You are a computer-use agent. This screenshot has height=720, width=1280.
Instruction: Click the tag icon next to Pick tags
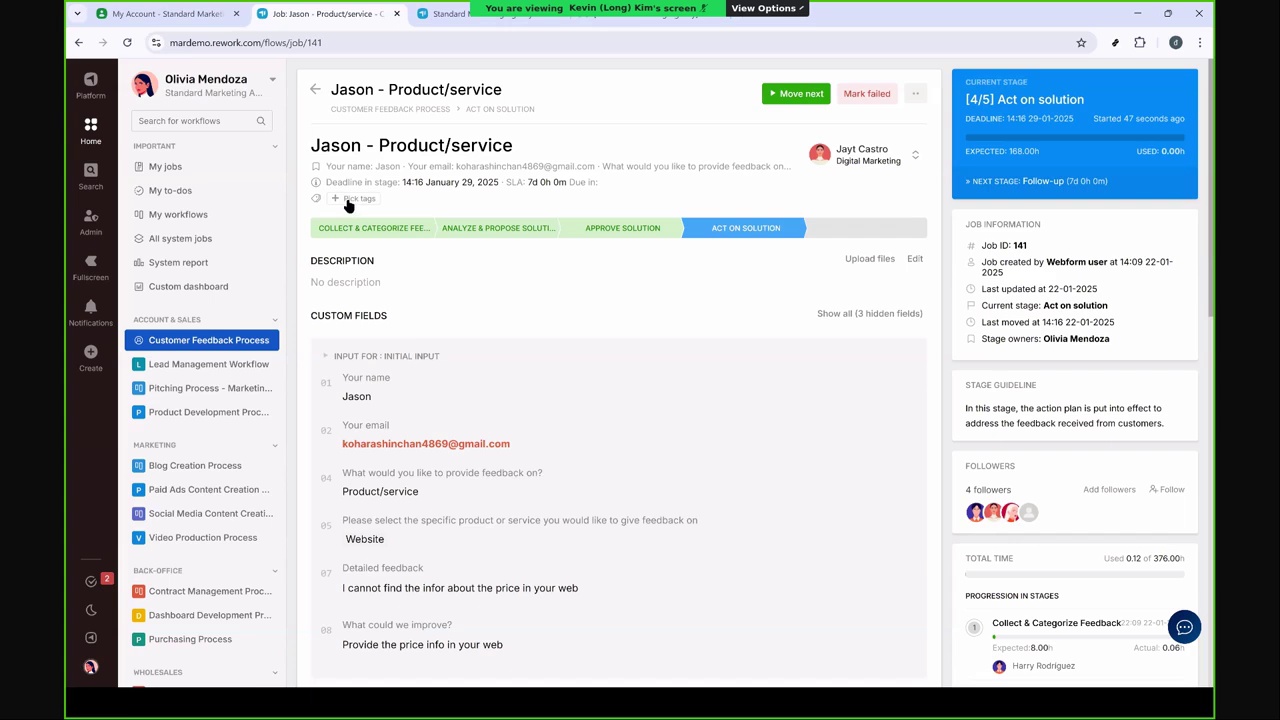coord(316,198)
